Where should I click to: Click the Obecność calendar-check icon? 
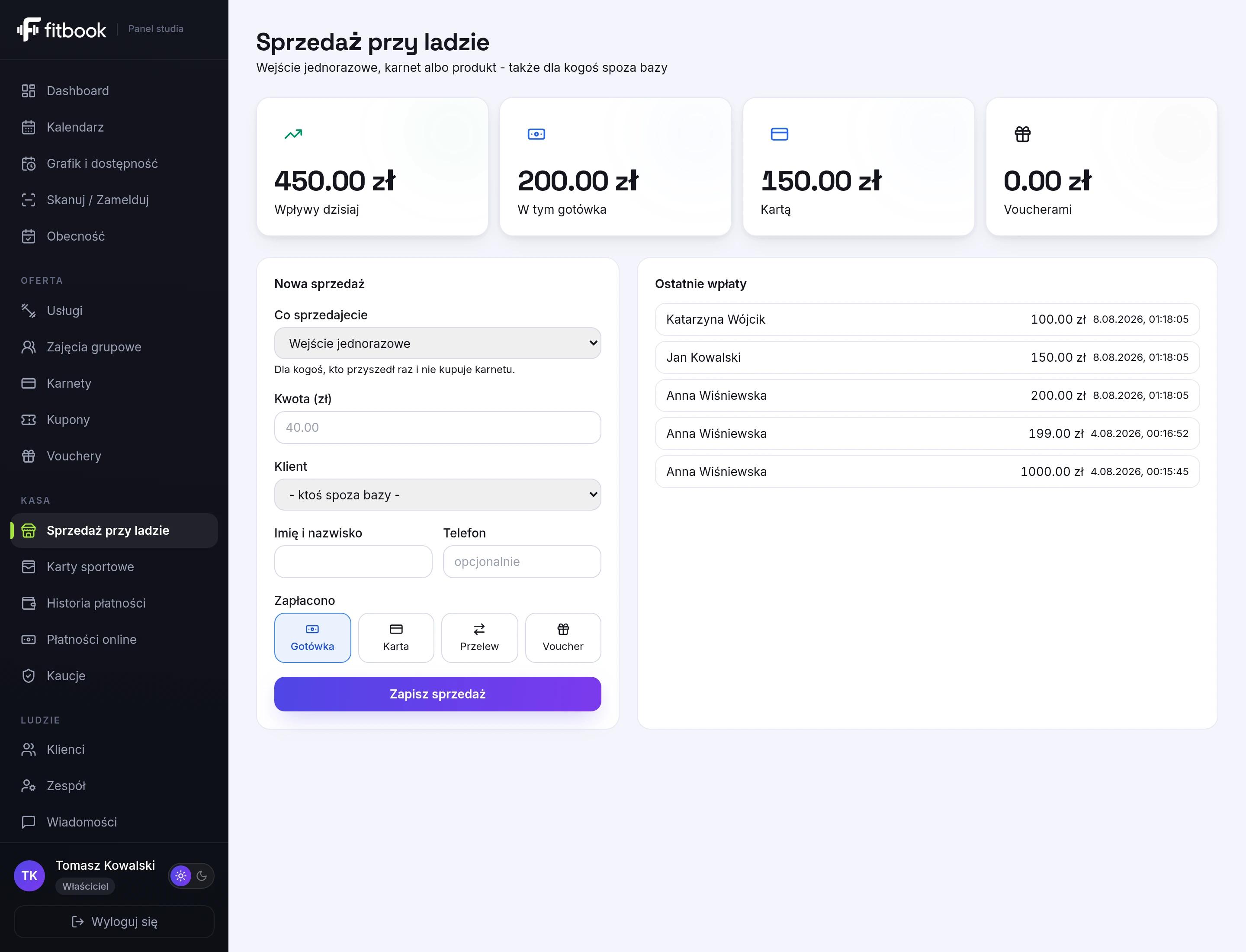(x=28, y=236)
